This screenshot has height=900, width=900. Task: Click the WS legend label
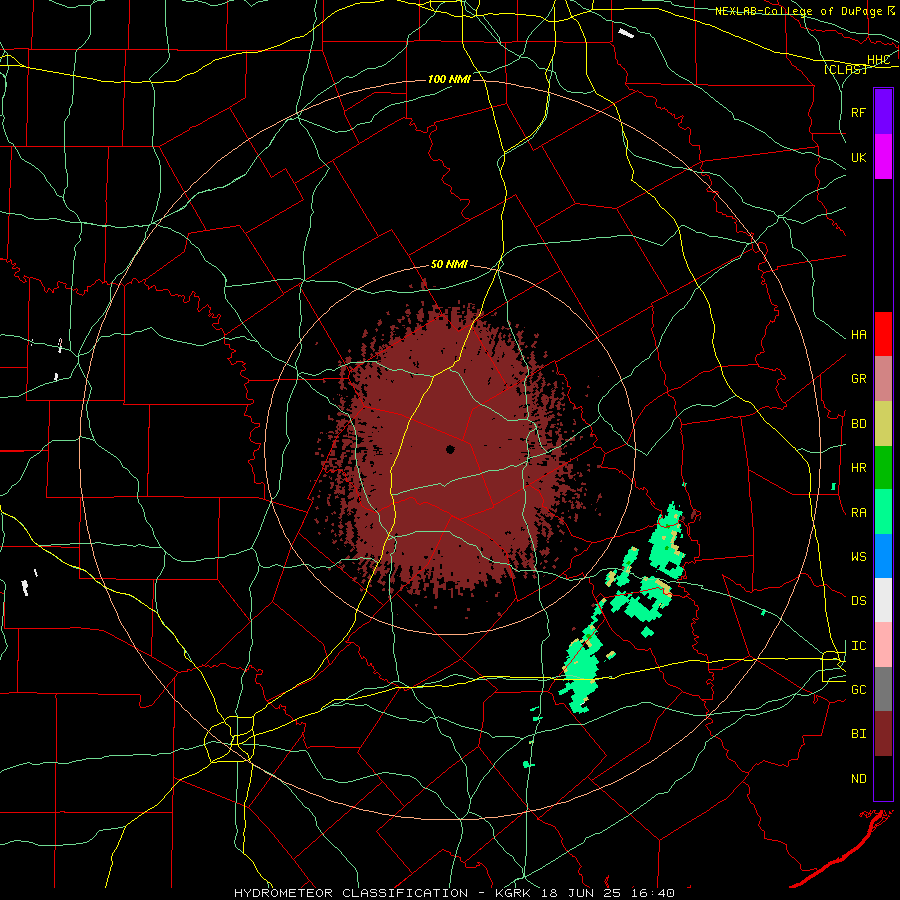[x=858, y=557]
